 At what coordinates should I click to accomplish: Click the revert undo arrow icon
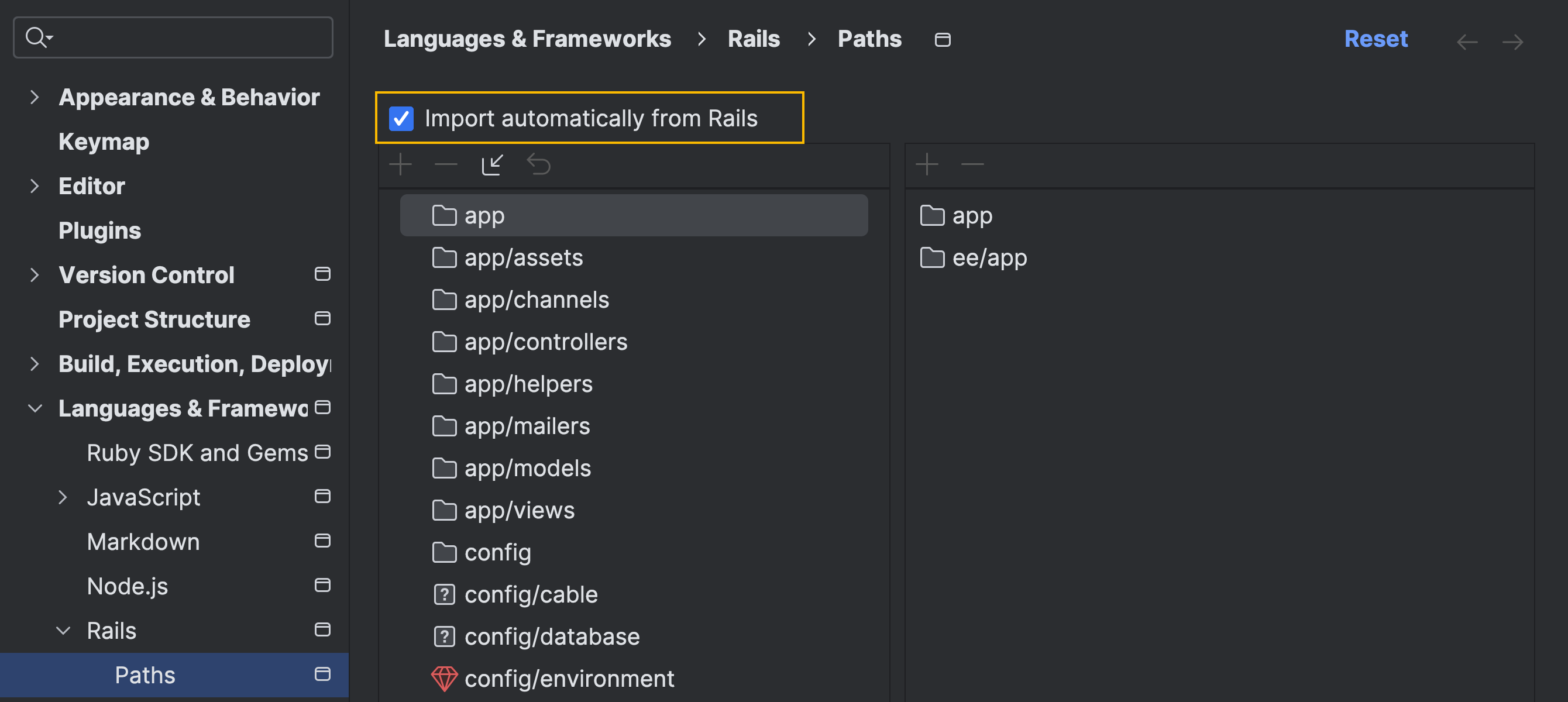click(x=539, y=164)
